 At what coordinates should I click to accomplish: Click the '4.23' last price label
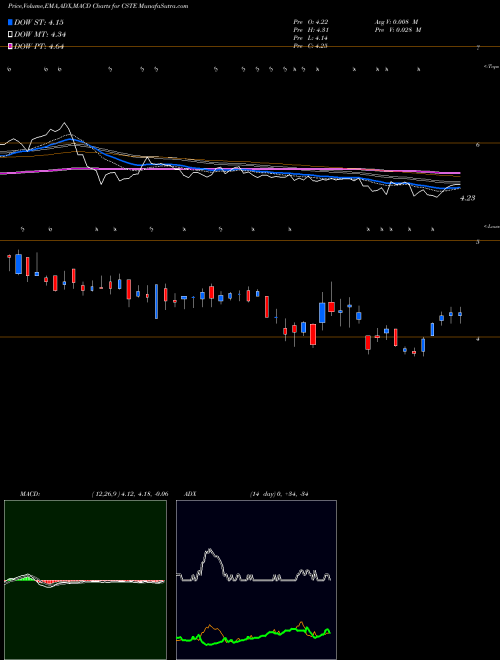coord(467,198)
